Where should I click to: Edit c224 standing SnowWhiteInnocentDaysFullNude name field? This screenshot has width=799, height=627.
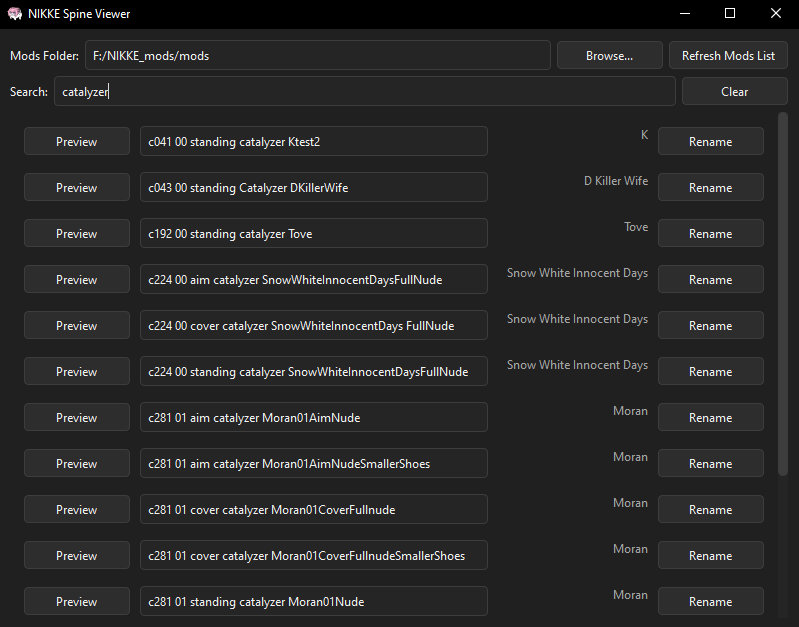coord(313,372)
